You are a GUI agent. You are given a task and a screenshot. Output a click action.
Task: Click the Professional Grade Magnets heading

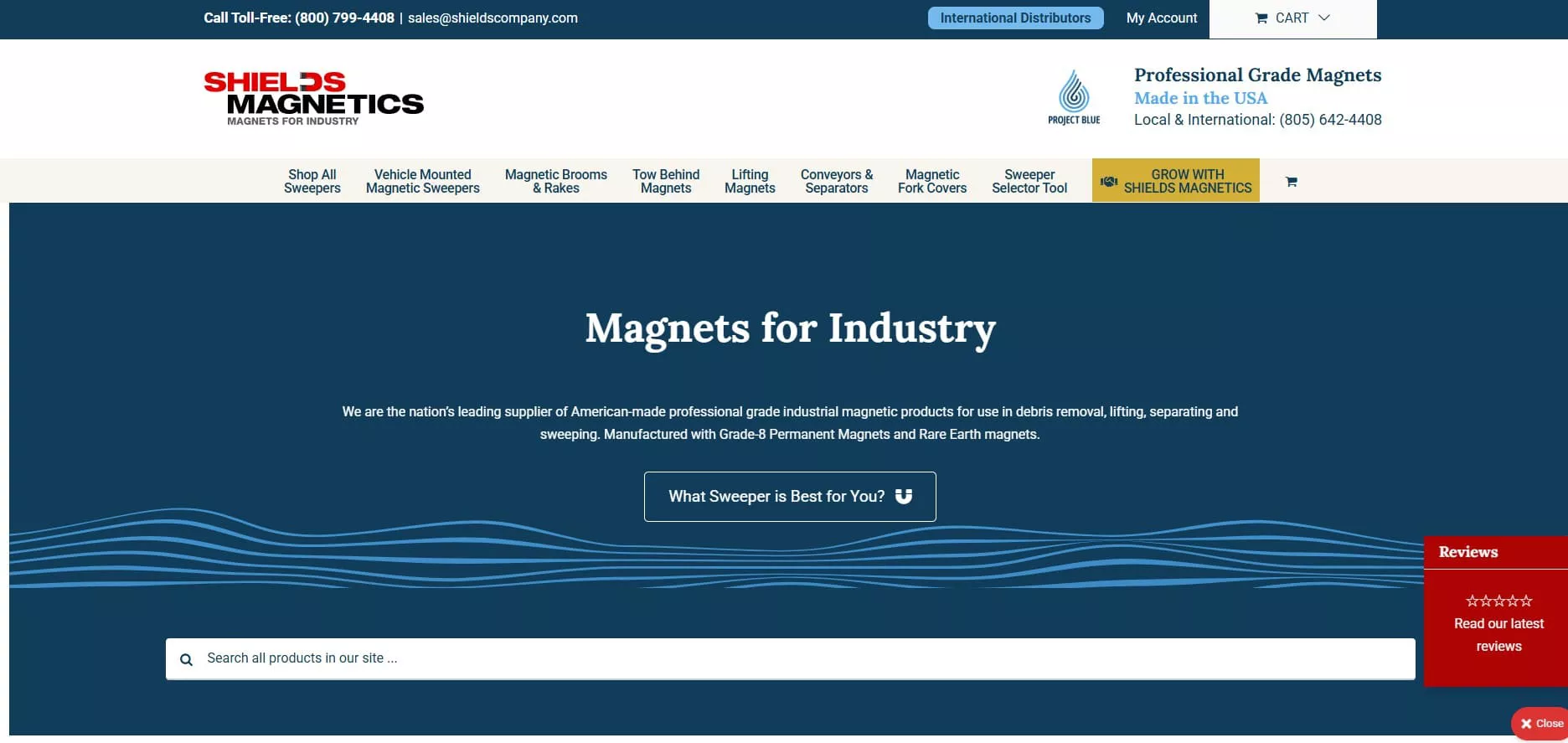[1257, 75]
